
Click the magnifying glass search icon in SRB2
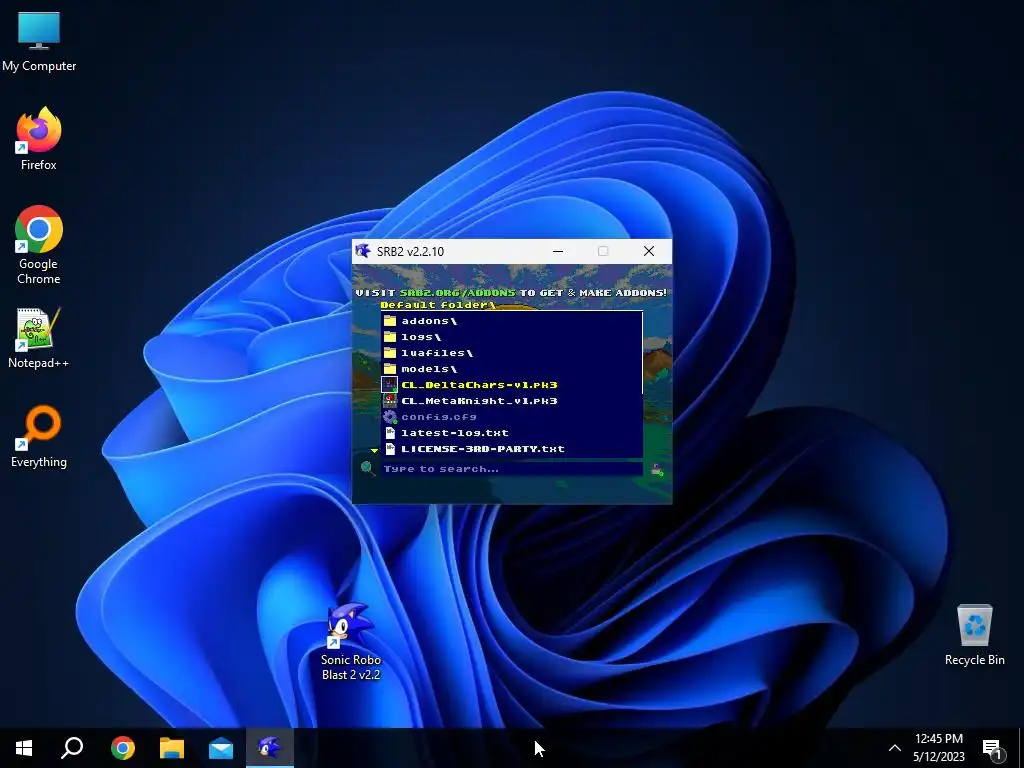(x=368, y=468)
